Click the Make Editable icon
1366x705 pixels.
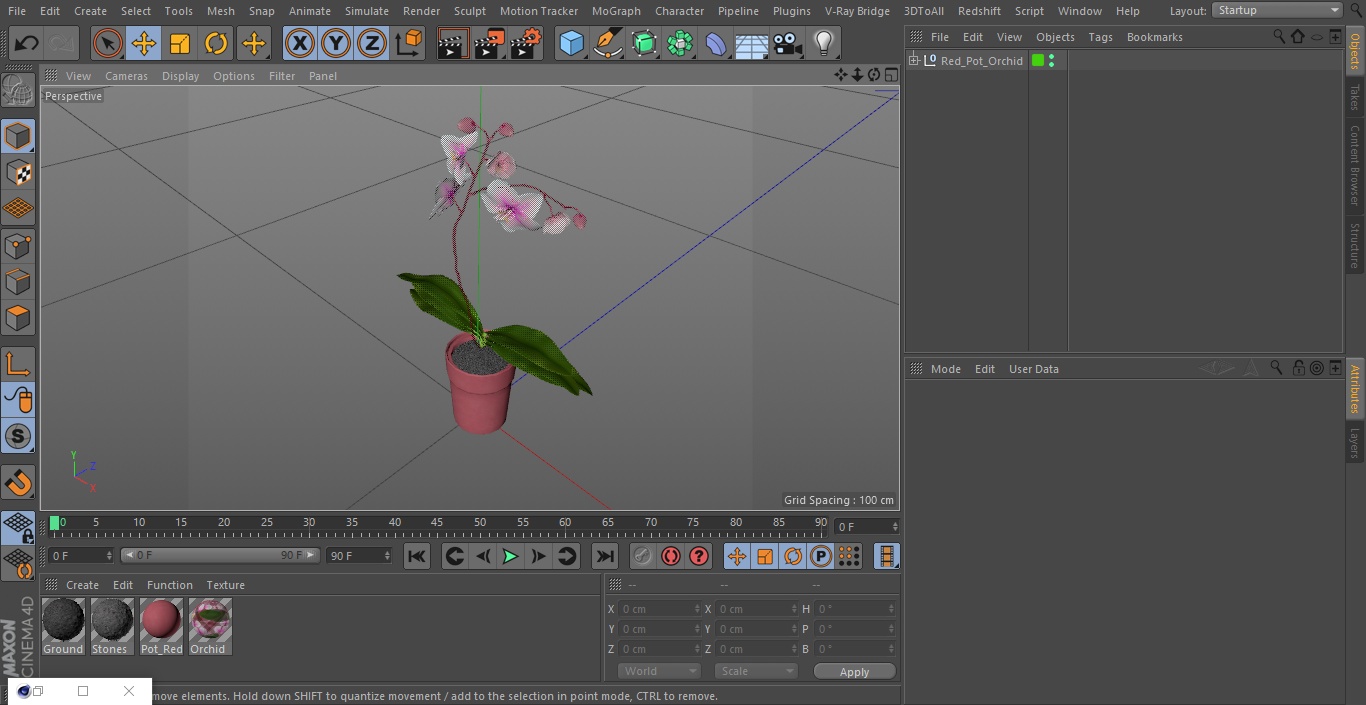point(18,91)
